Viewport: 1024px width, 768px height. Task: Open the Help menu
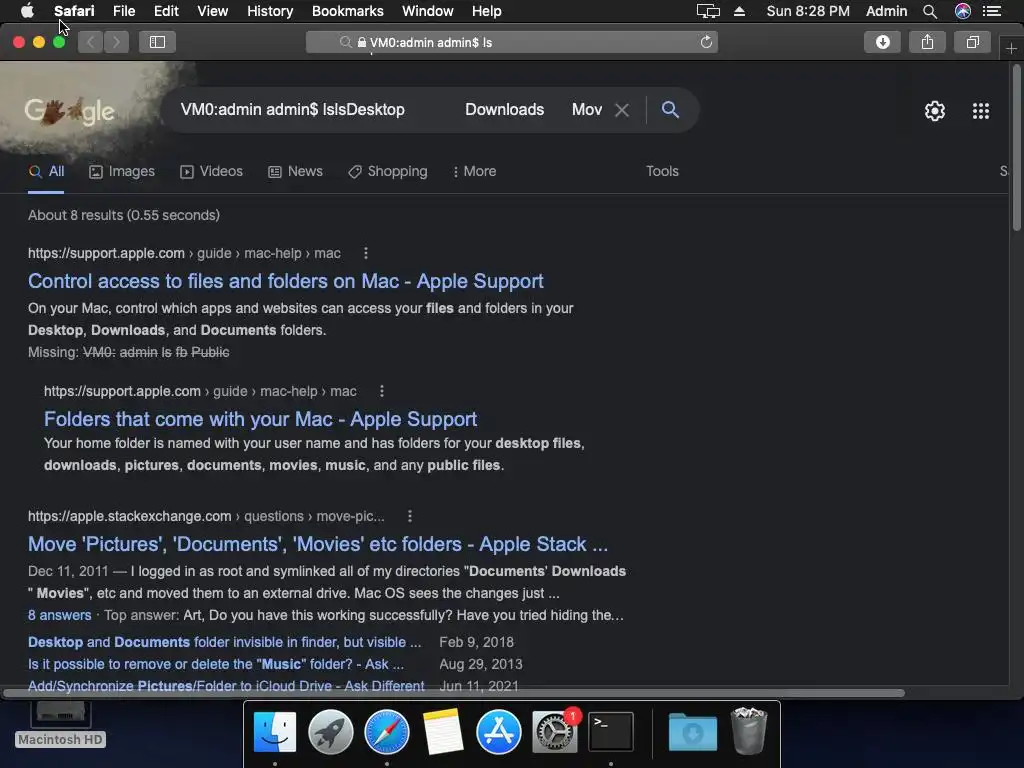(487, 11)
